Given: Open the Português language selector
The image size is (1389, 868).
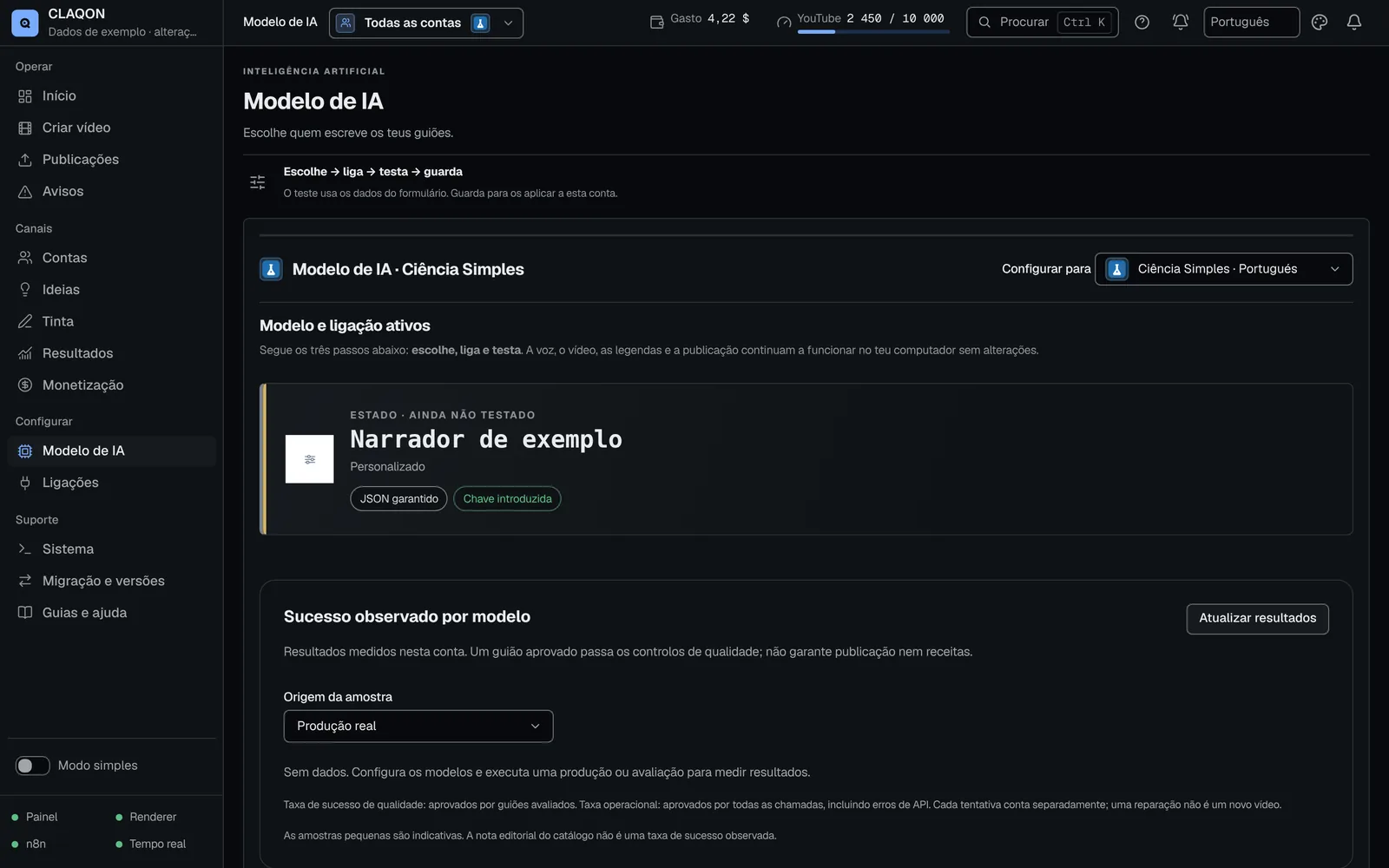Looking at the screenshot, I should coord(1251,23).
